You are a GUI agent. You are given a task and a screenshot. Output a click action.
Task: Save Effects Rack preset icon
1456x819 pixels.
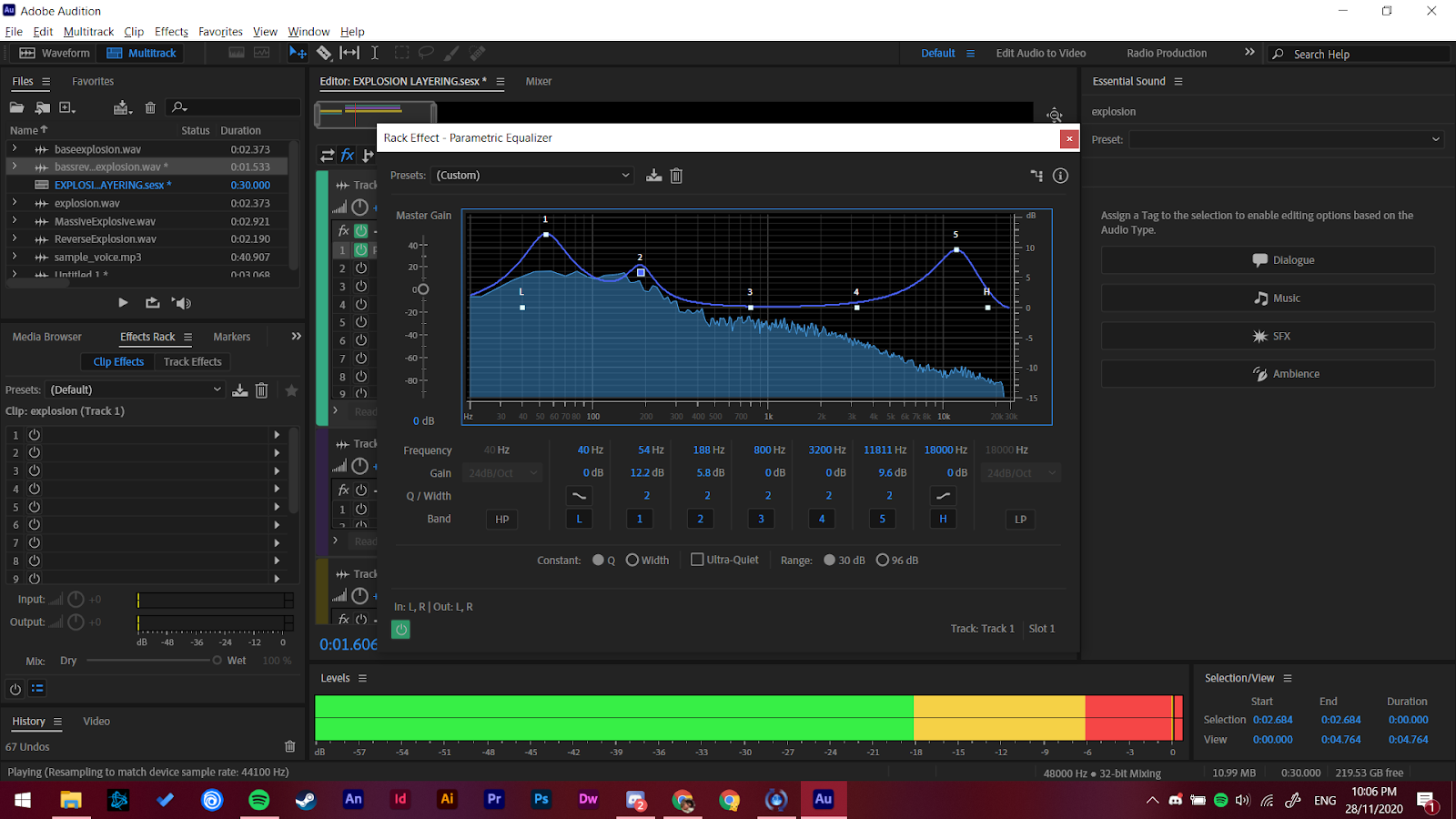point(239,390)
